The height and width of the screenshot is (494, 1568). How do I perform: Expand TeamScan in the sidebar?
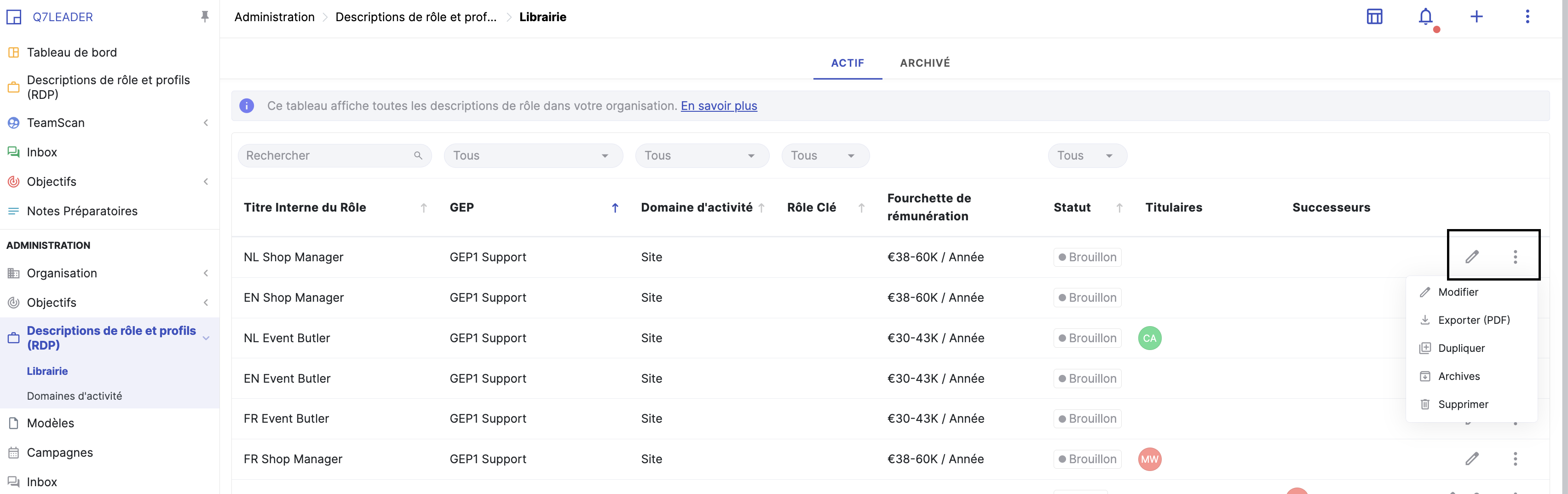coord(206,123)
